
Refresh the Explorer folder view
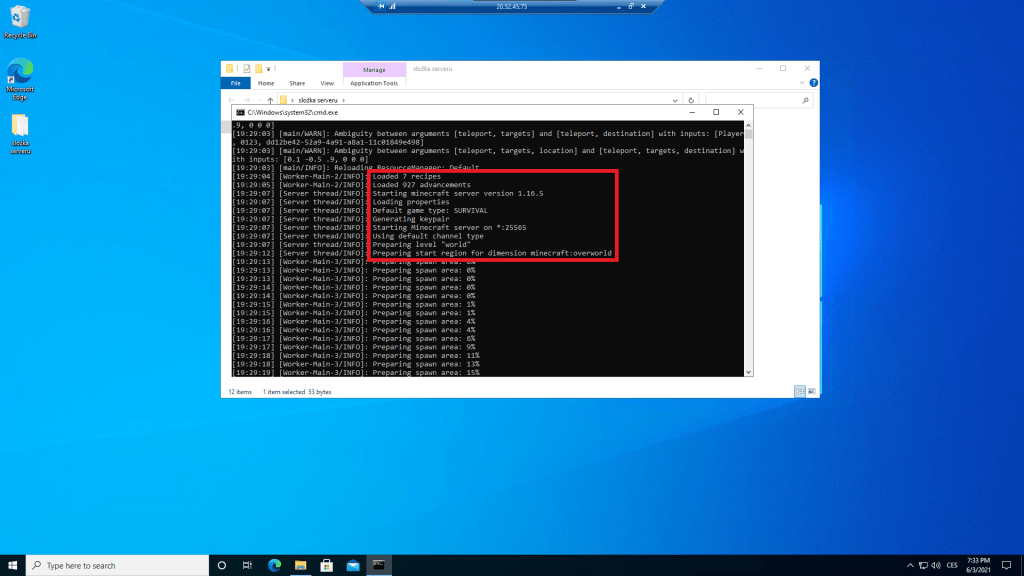tap(691, 101)
